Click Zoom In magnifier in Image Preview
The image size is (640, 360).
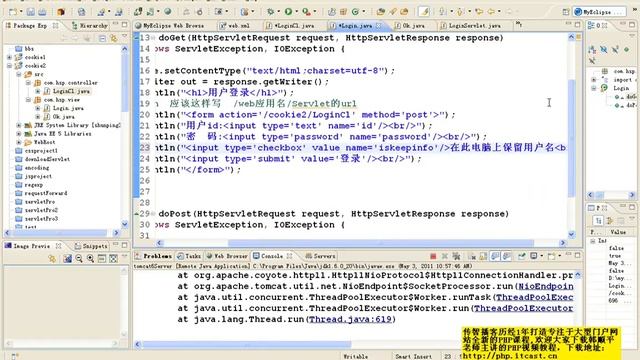point(90,258)
